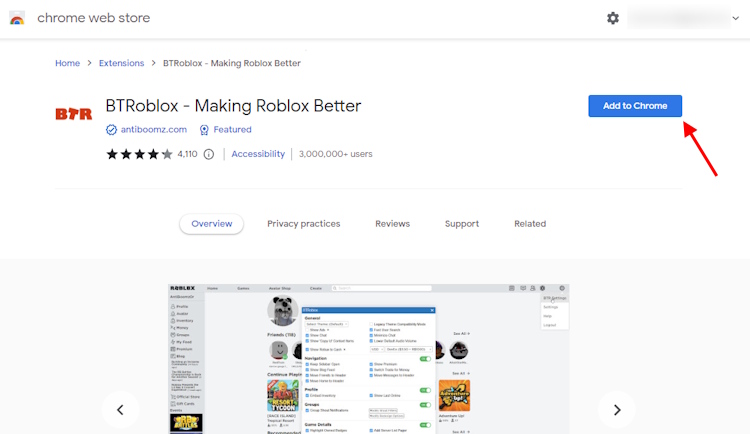Show previous screenshot with left arrow
This screenshot has width=750, height=434.
(x=121, y=409)
